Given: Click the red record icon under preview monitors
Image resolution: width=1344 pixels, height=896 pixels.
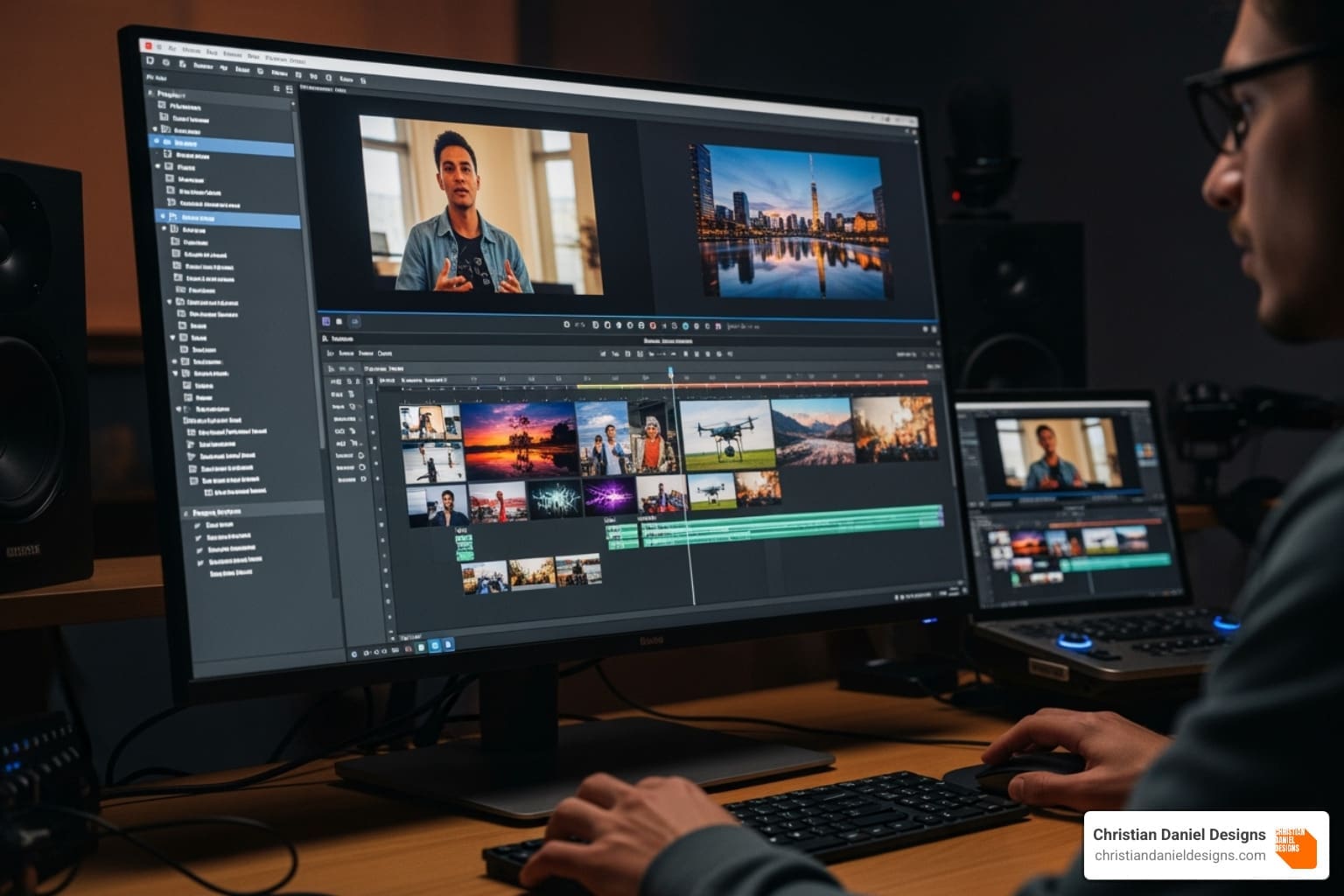Looking at the screenshot, I should pos(652,325).
